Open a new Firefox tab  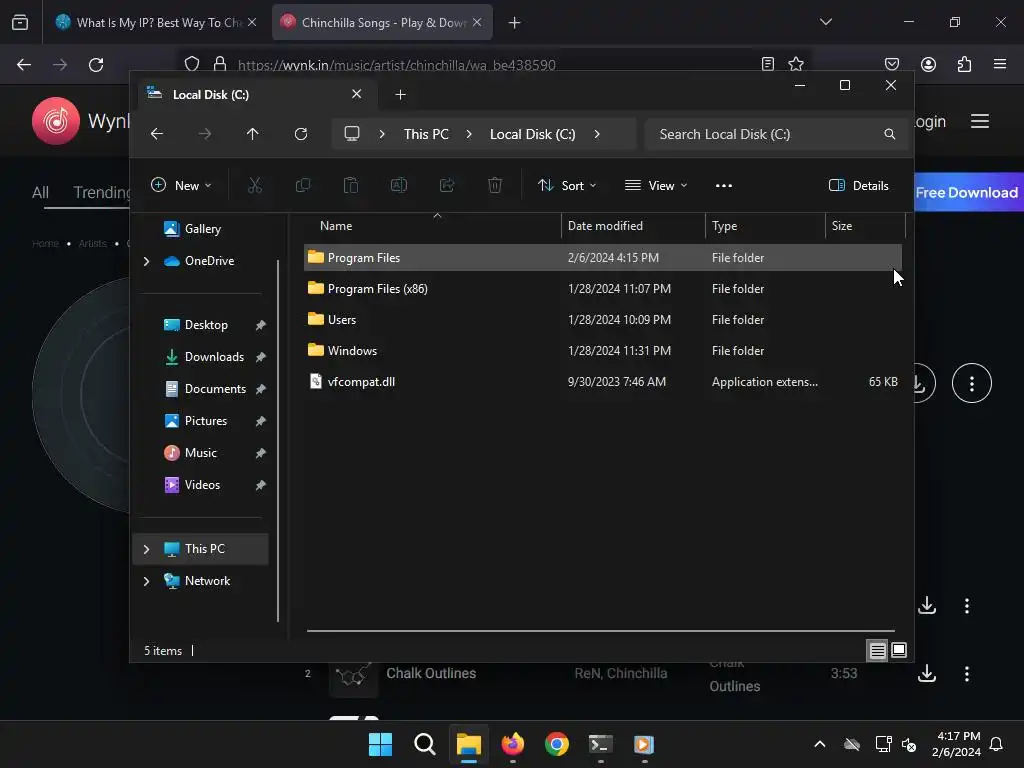coord(515,23)
